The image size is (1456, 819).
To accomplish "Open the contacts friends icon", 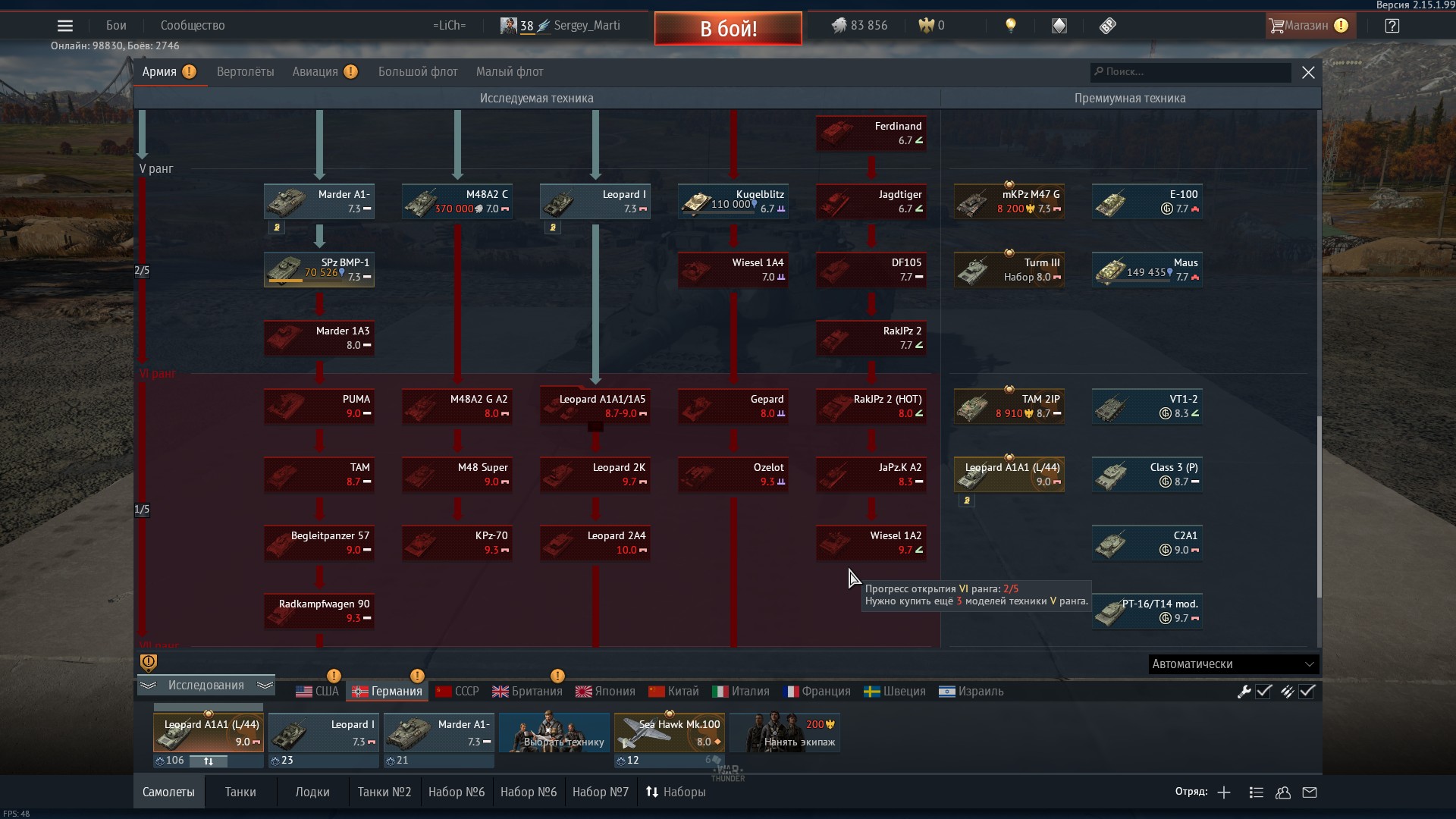I will [x=1283, y=792].
